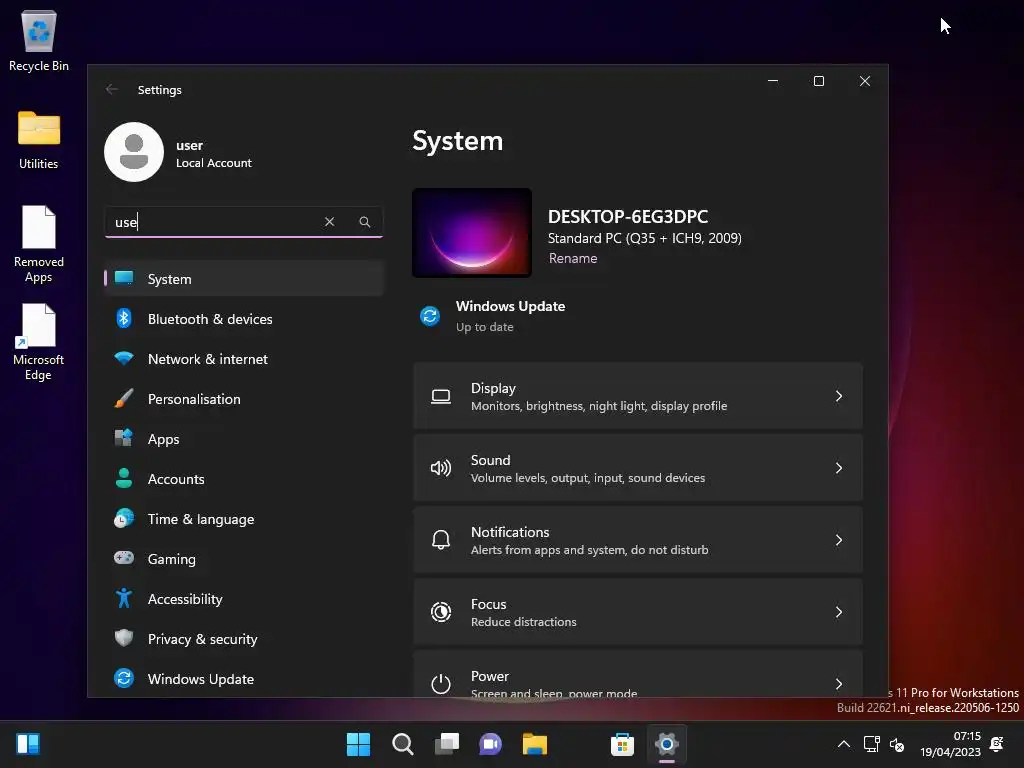Click the desktop wallpaper preview thumbnail
Screen dimensions: 1024x768
(x=472, y=232)
